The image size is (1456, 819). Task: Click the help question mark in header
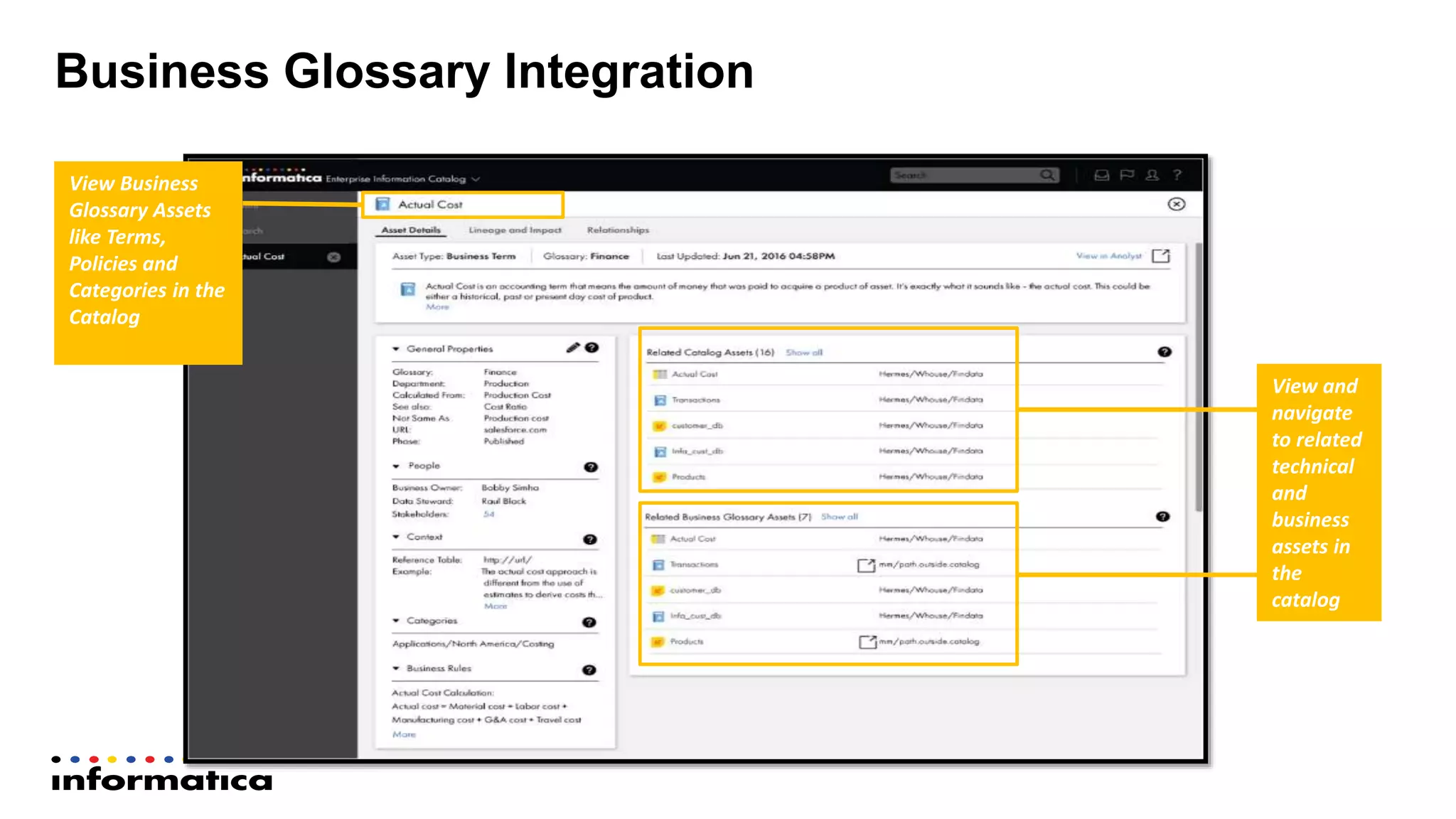click(x=1177, y=175)
